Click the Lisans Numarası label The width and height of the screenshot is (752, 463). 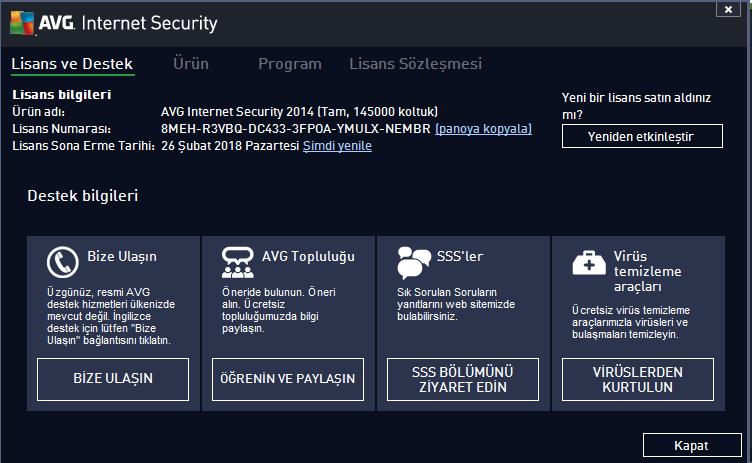click(61, 129)
